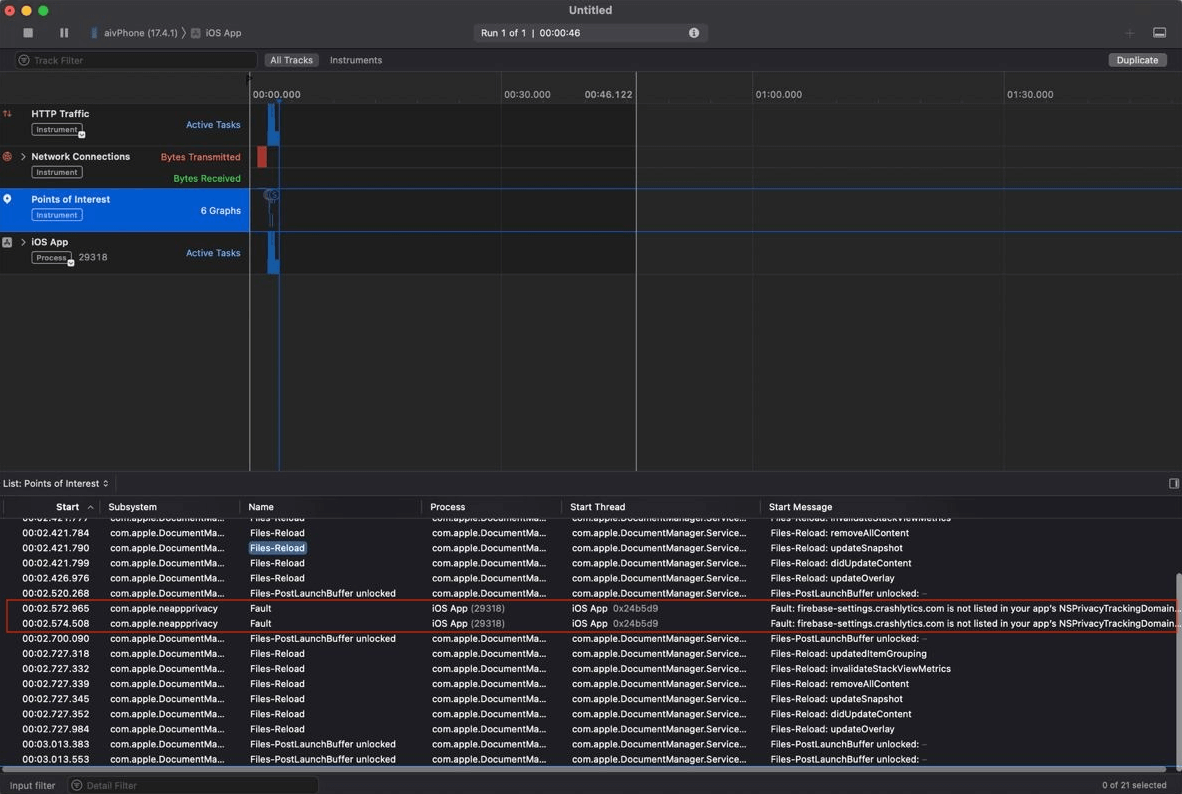Screen dimensions: 1182x794
Task: Click the 00:30.000 ruler mark
Action: [527, 94]
